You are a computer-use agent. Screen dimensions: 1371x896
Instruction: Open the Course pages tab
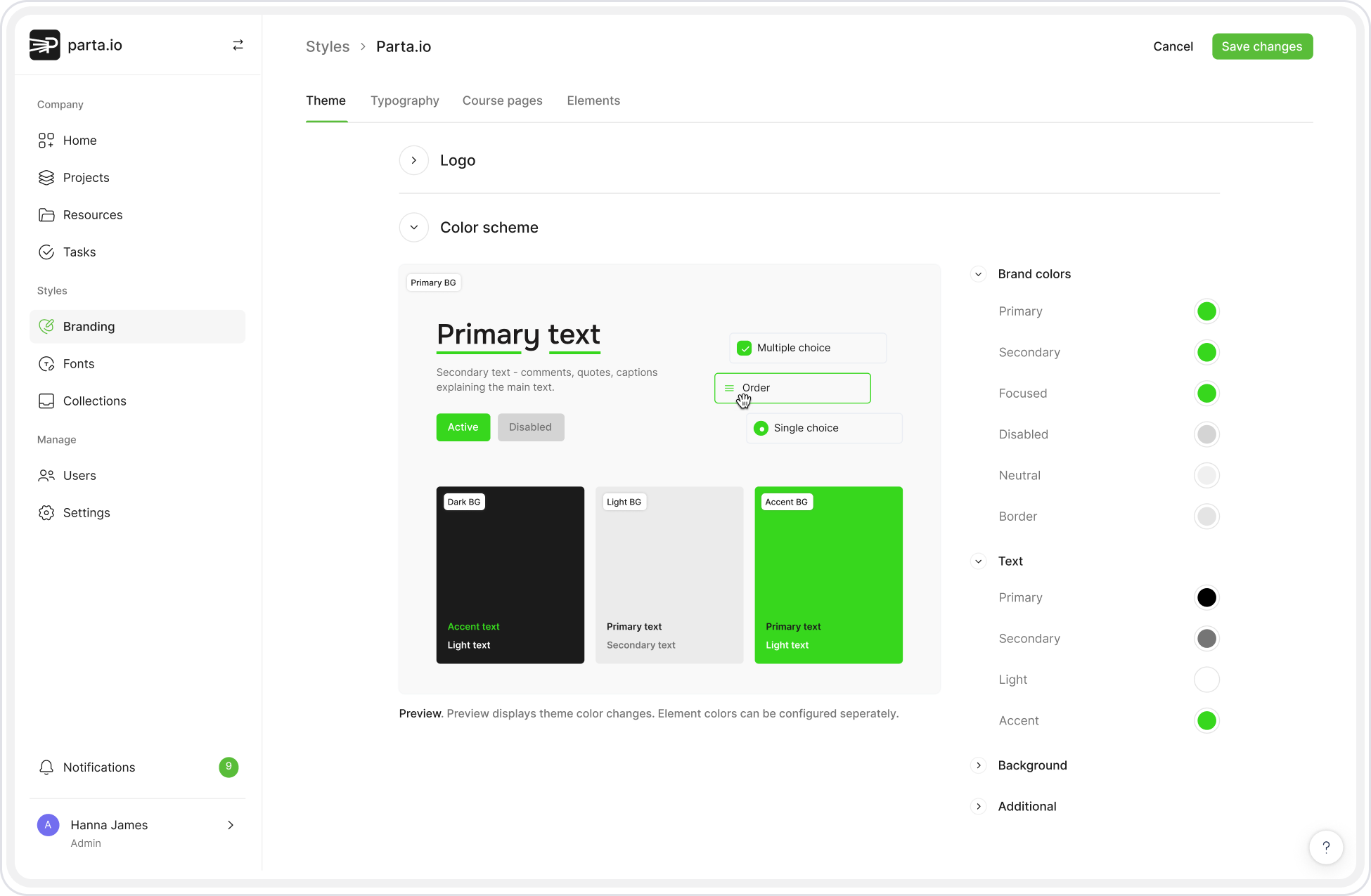click(502, 100)
